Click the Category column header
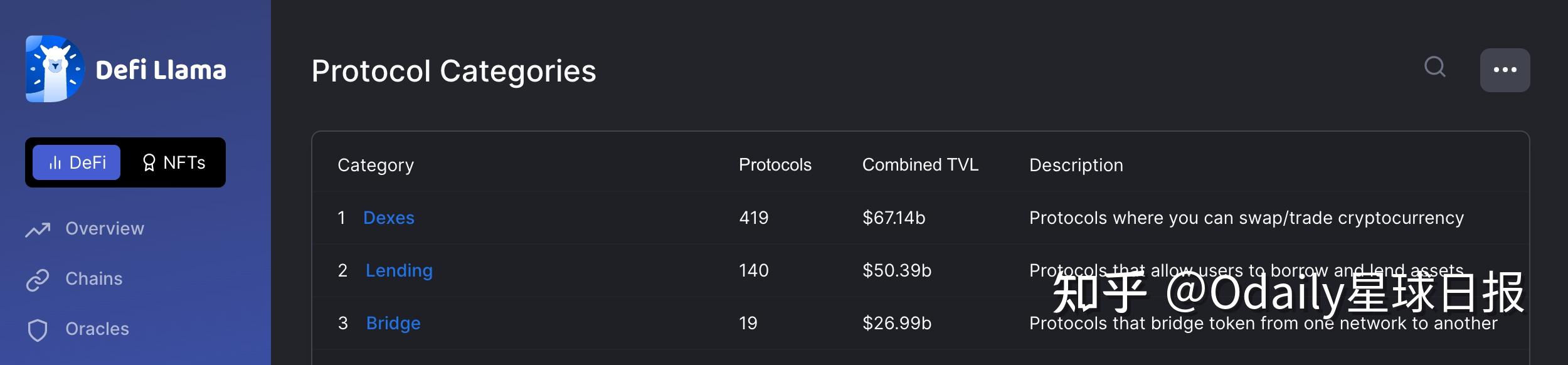Viewport: 1568px width, 365px height. click(x=376, y=166)
